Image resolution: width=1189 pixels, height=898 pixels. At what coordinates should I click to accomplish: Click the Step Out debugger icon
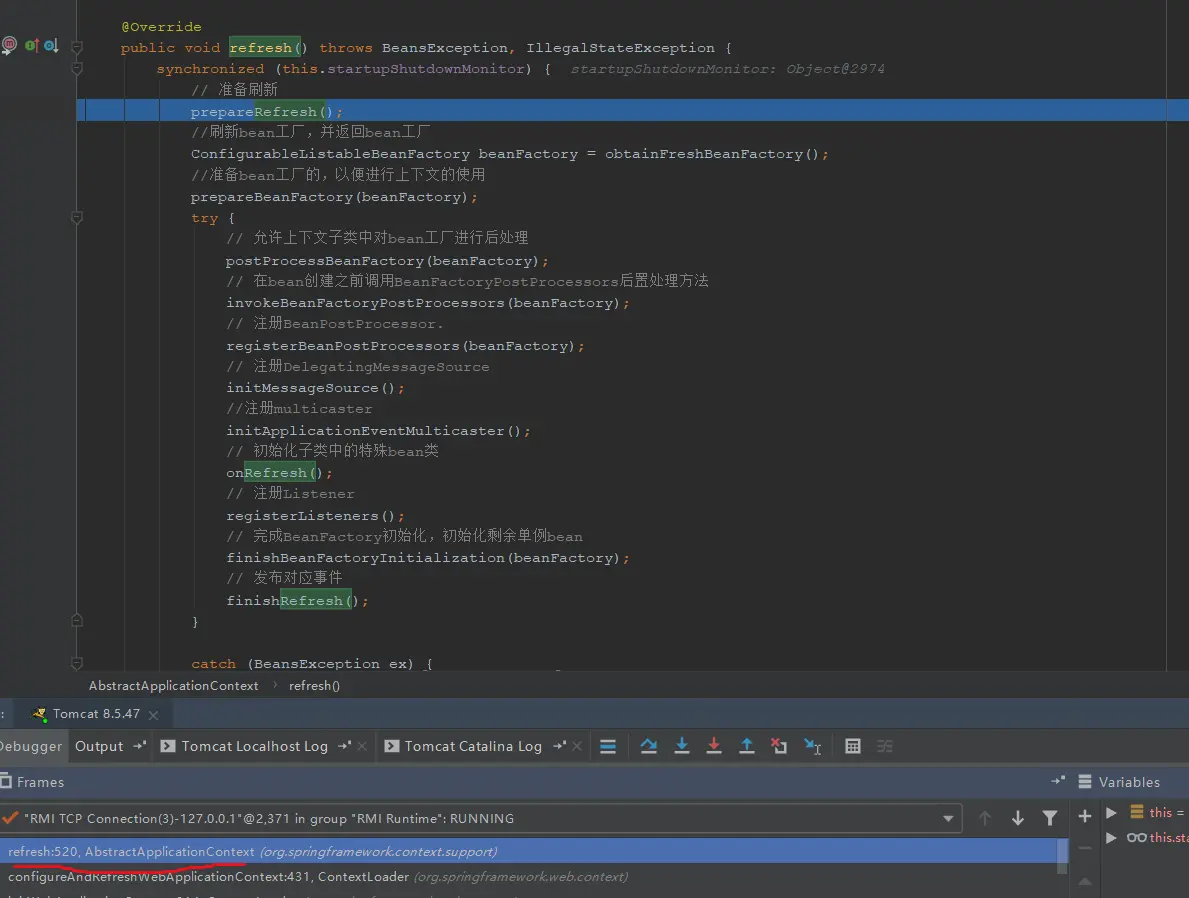click(x=747, y=746)
